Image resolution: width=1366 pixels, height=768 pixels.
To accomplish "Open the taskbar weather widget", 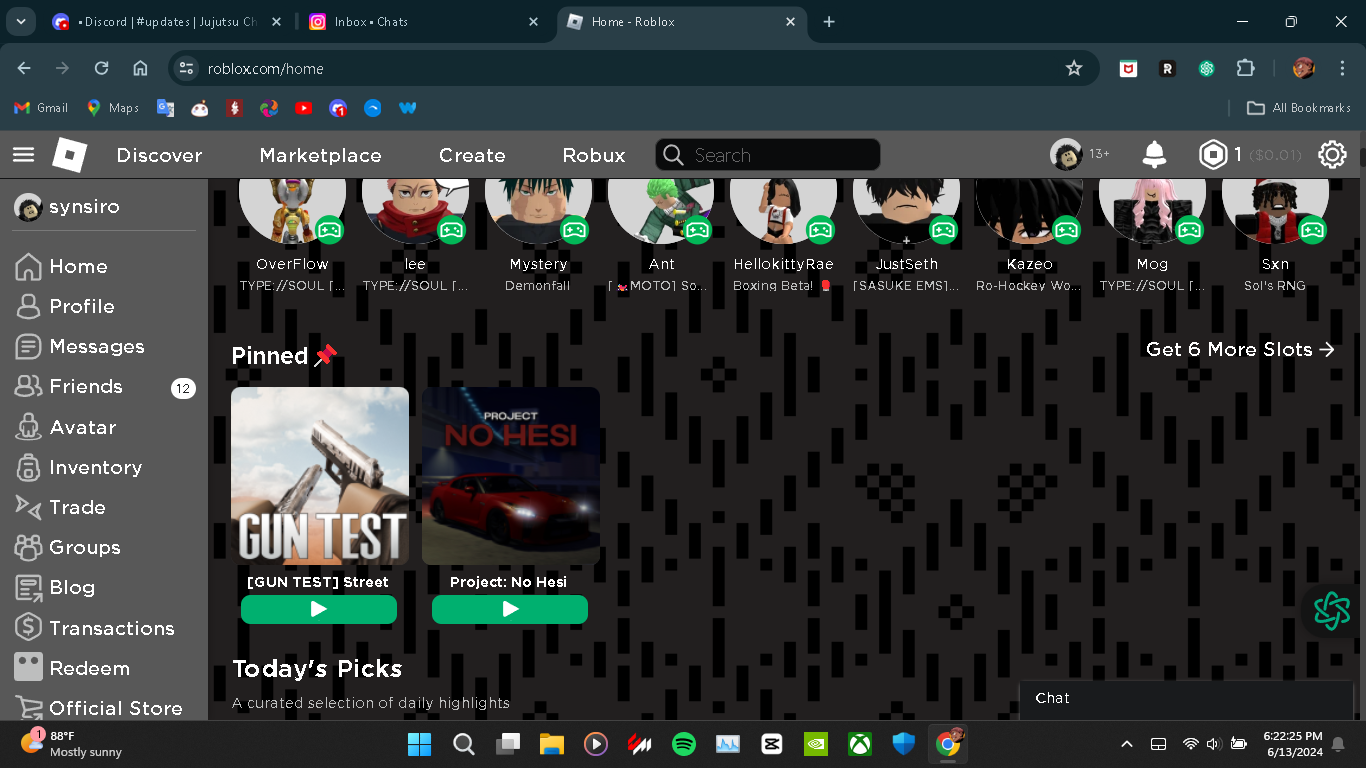I will coord(72,744).
